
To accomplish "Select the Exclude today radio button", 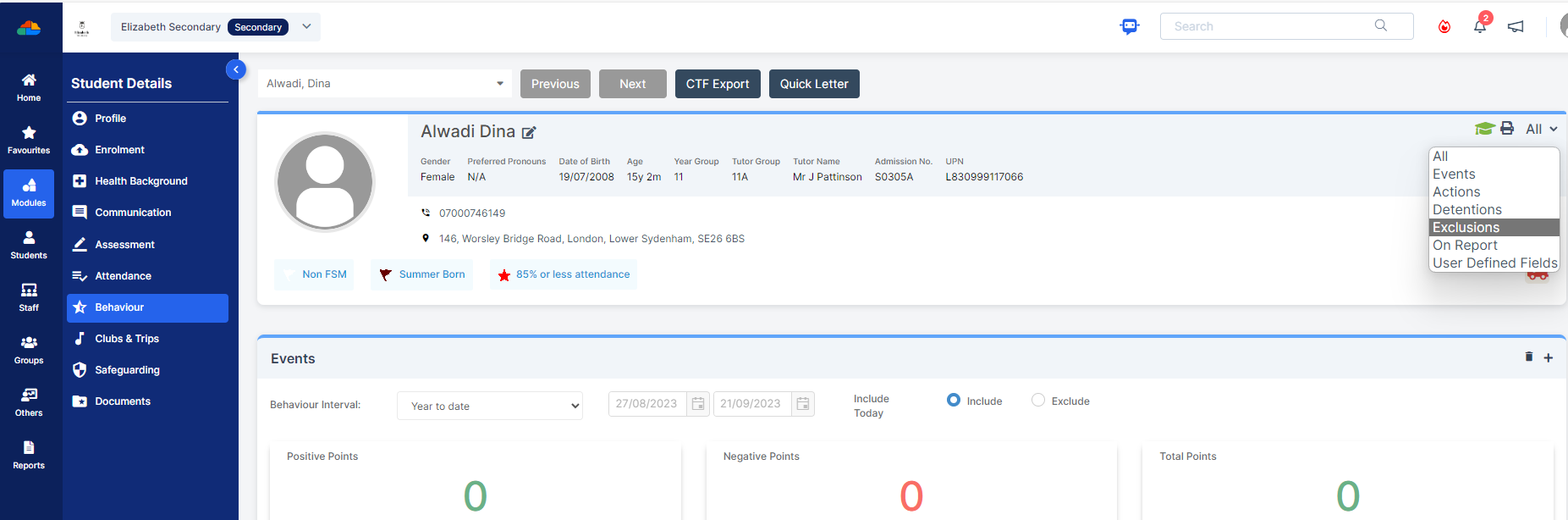I will coord(1038,400).
